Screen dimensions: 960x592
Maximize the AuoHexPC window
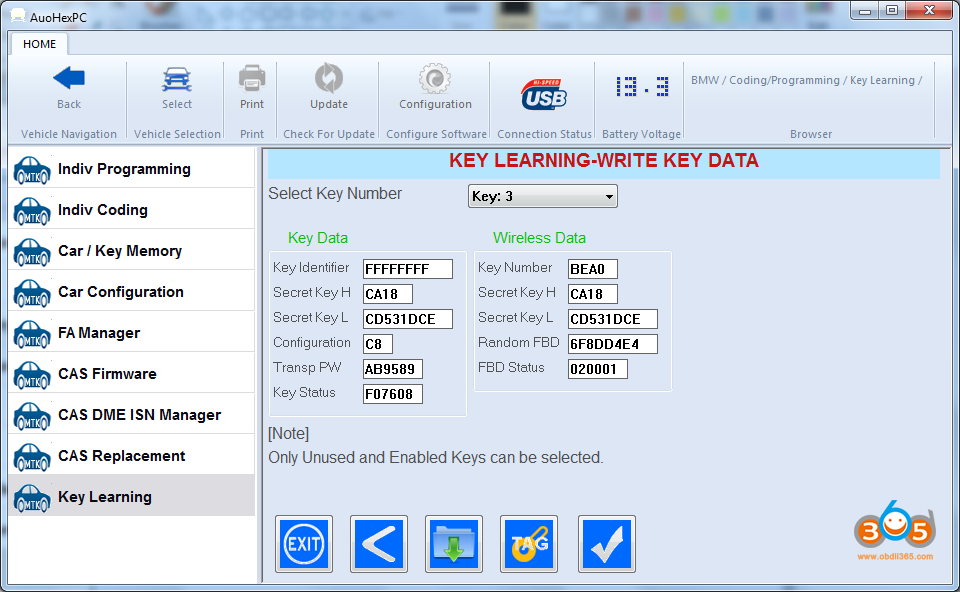(x=892, y=10)
